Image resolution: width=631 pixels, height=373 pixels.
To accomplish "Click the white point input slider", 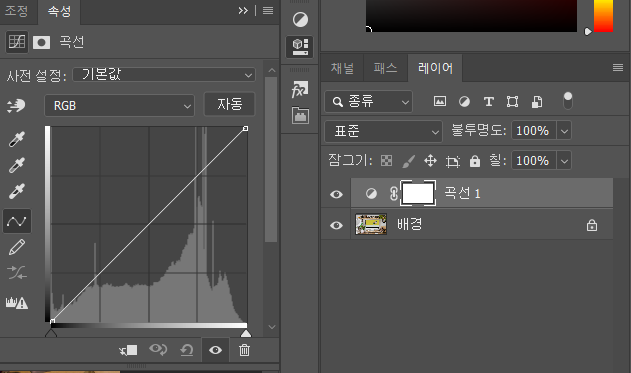I will [x=246, y=333].
